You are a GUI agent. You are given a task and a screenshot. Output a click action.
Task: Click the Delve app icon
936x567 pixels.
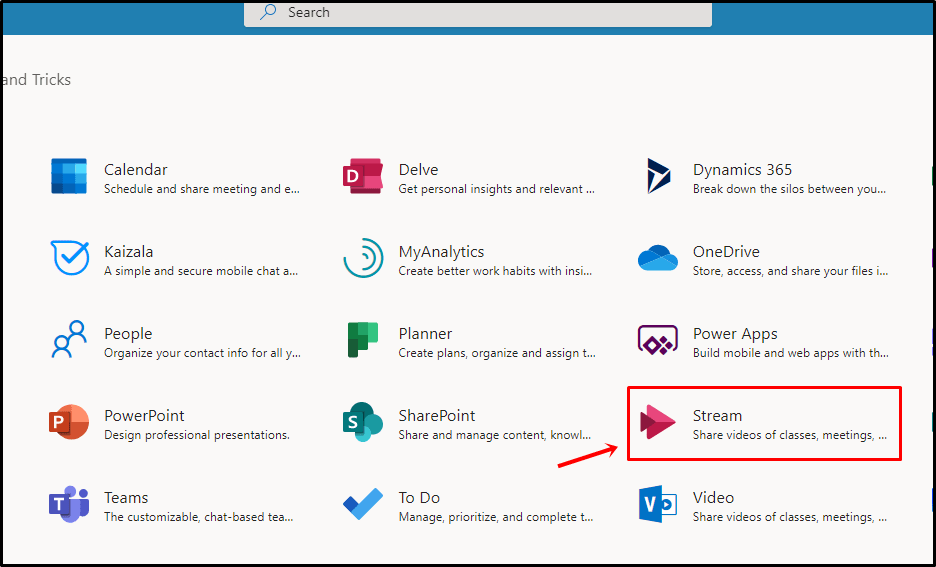363,177
